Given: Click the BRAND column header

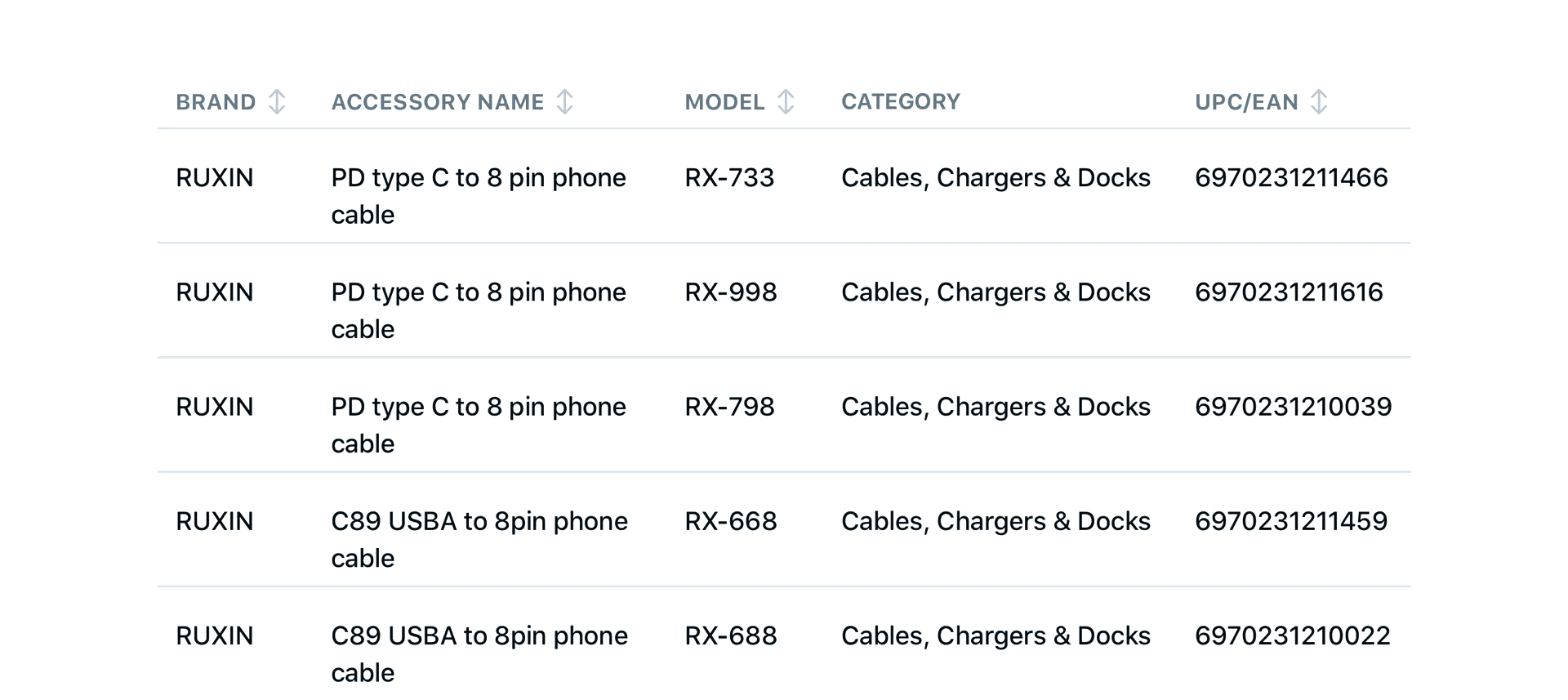Looking at the screenshot, I should 216,102.
